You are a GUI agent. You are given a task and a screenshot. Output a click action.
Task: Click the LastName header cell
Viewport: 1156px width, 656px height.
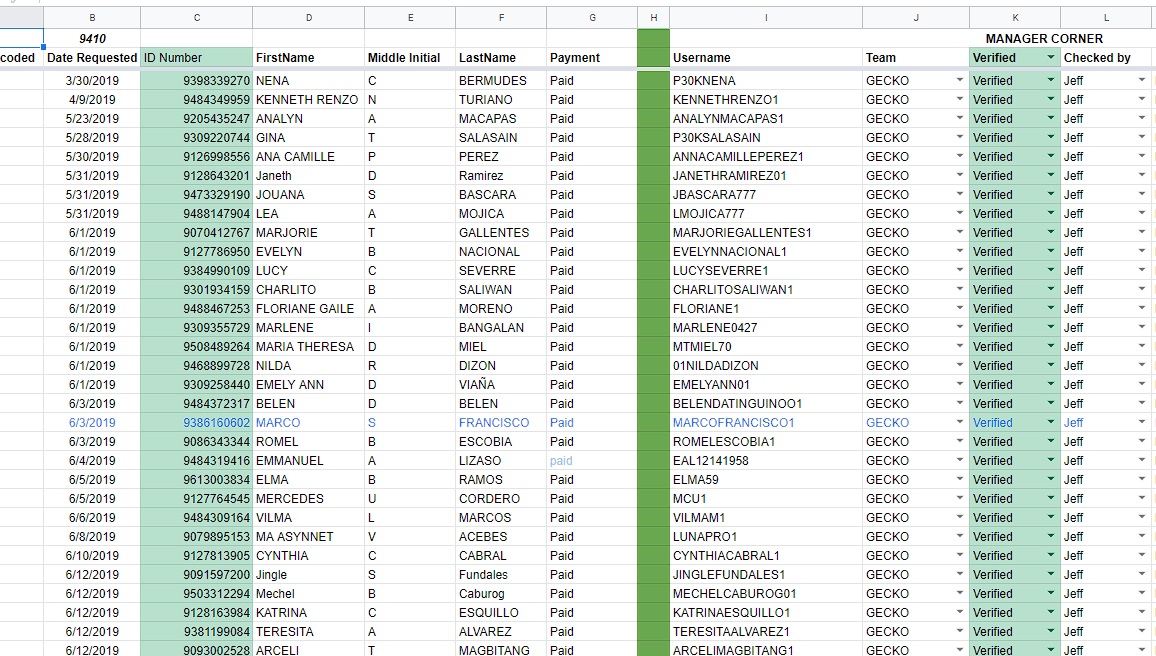point(501,57)
